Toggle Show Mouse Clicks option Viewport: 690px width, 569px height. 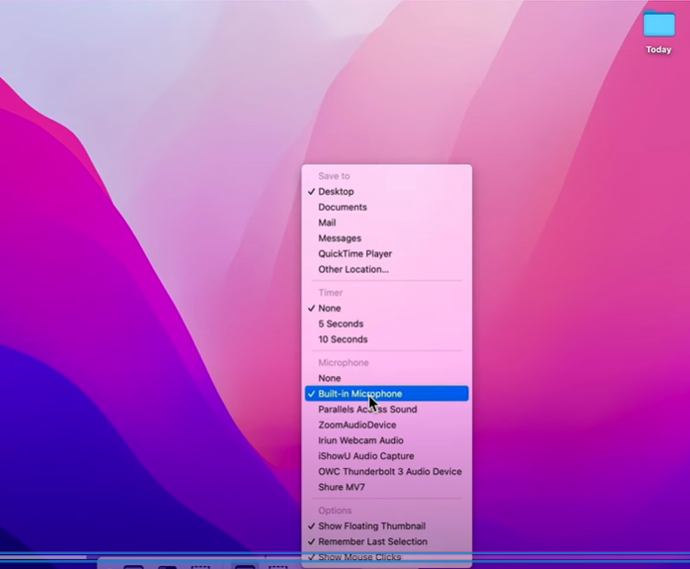pyautogui.click(x=386, y=557)
